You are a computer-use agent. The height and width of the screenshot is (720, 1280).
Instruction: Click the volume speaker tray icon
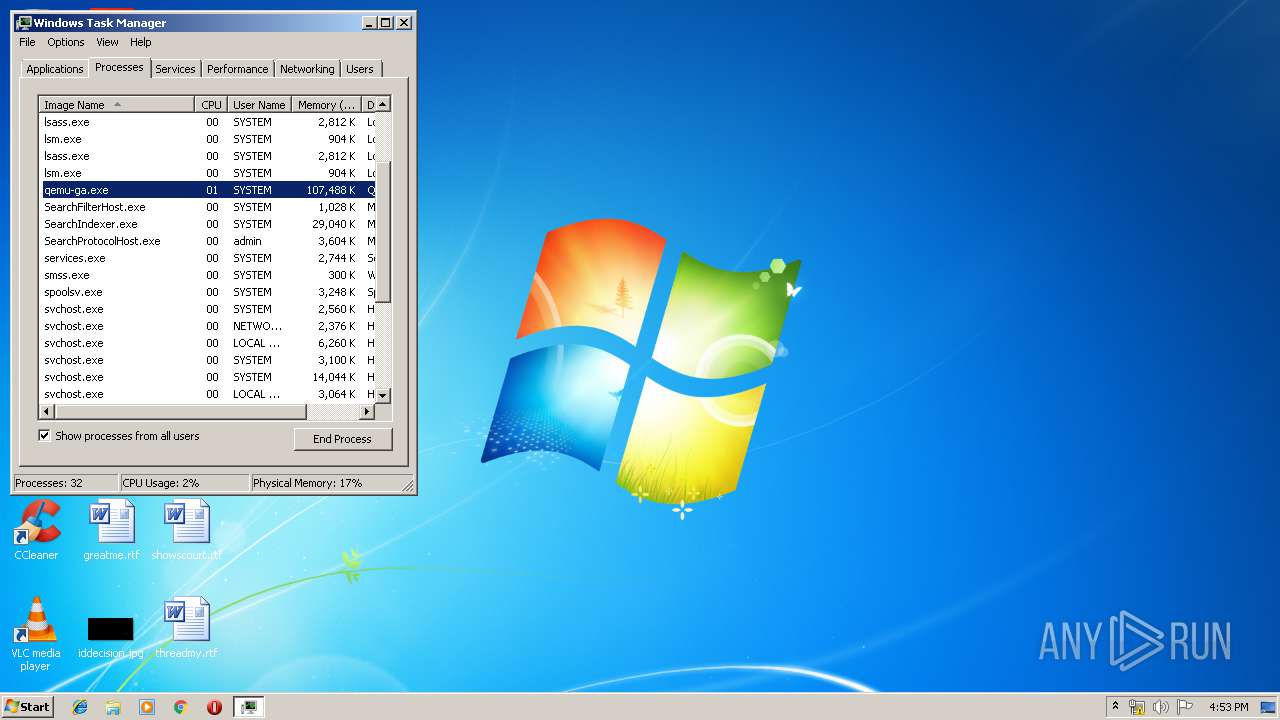coord(1161,707)
